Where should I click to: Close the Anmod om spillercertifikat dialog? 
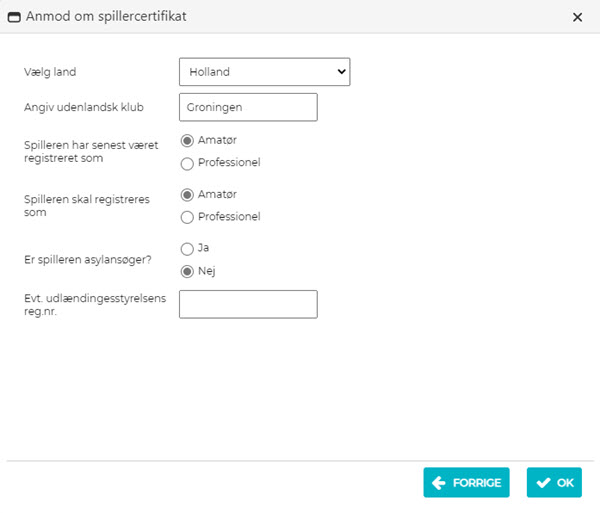[577, 17]
